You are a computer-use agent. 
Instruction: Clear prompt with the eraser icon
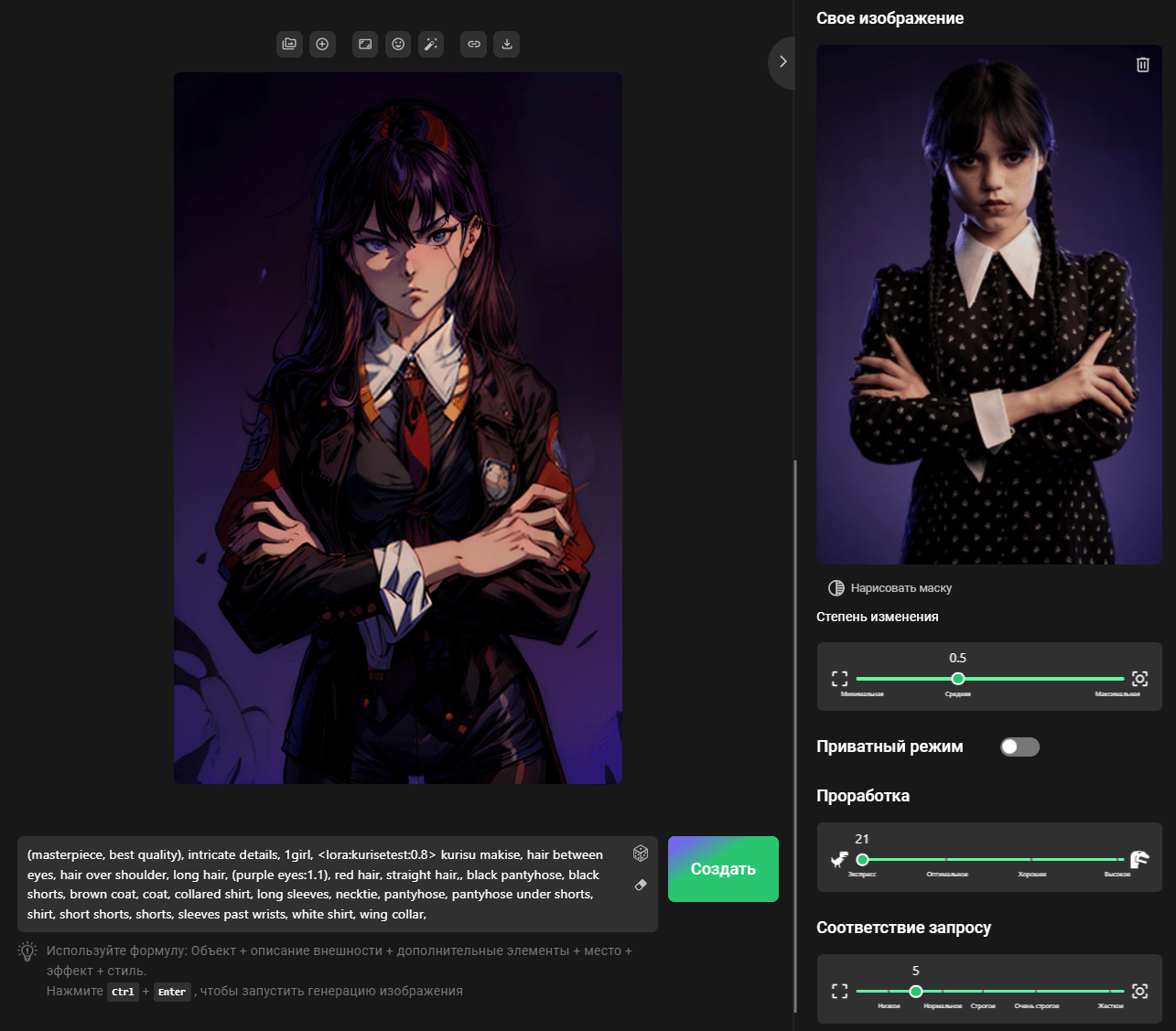pyautogui.click(x=641, y=885)
